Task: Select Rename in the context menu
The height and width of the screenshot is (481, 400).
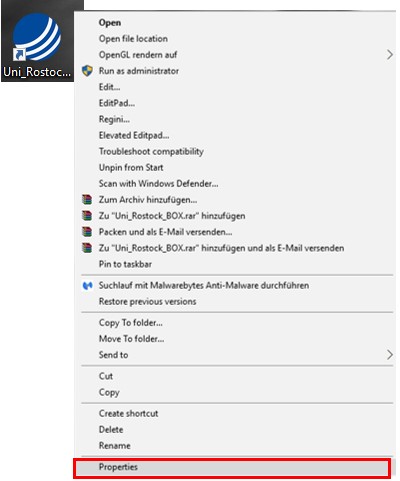Action: point(114,445)
